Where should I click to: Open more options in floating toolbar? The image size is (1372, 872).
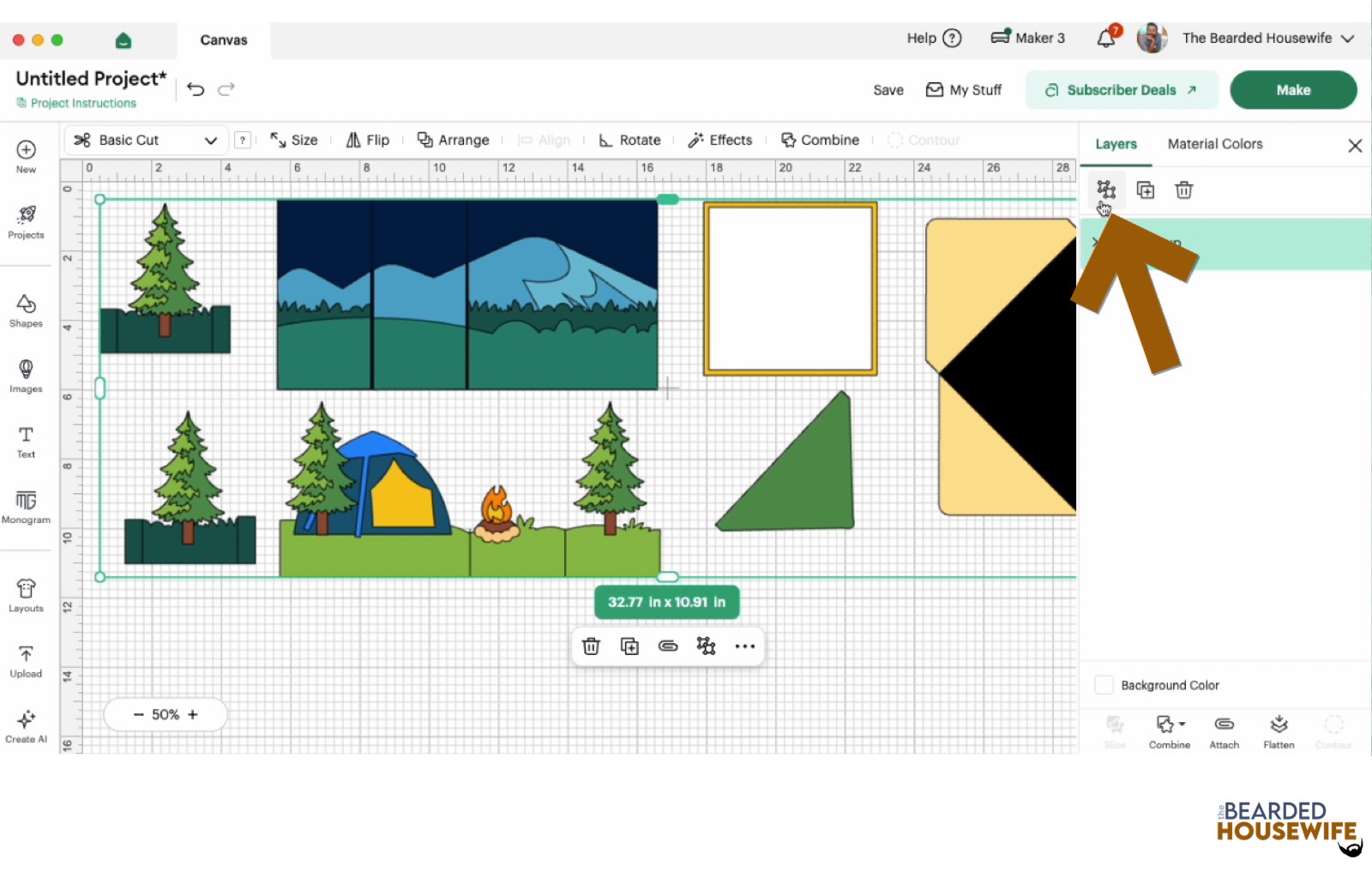click(745, 646)
